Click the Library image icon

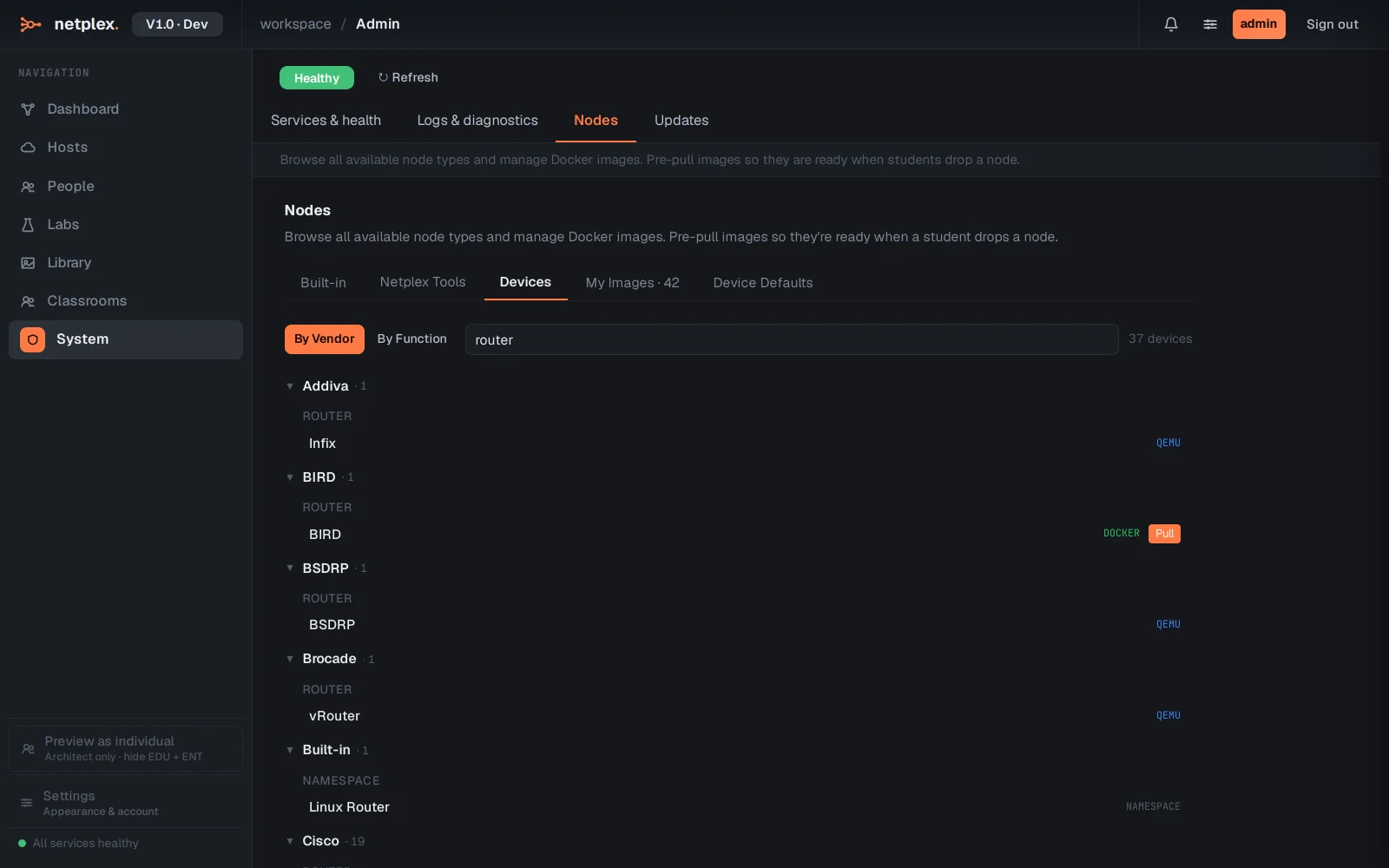pos(28,263)
